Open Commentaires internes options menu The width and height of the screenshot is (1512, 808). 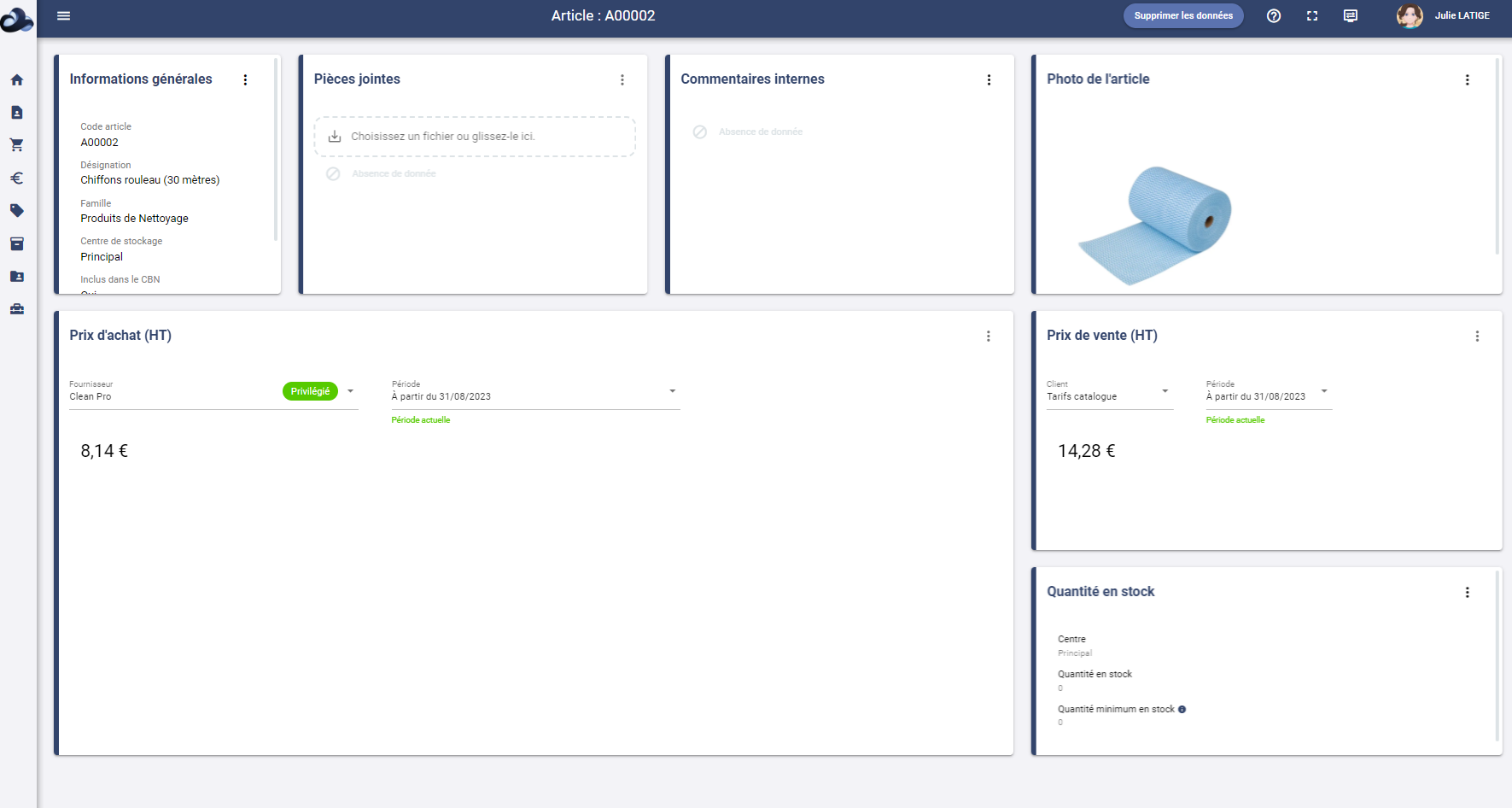pos(989,79)
